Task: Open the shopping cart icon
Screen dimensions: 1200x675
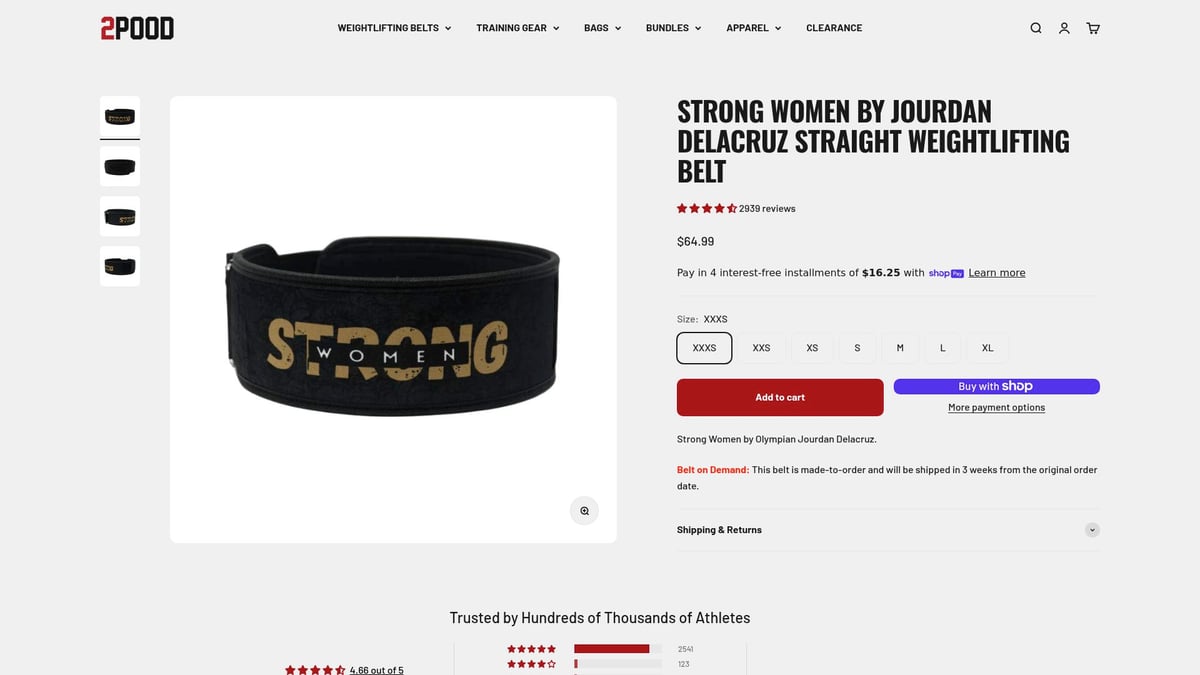Action: pos(1093,28)
